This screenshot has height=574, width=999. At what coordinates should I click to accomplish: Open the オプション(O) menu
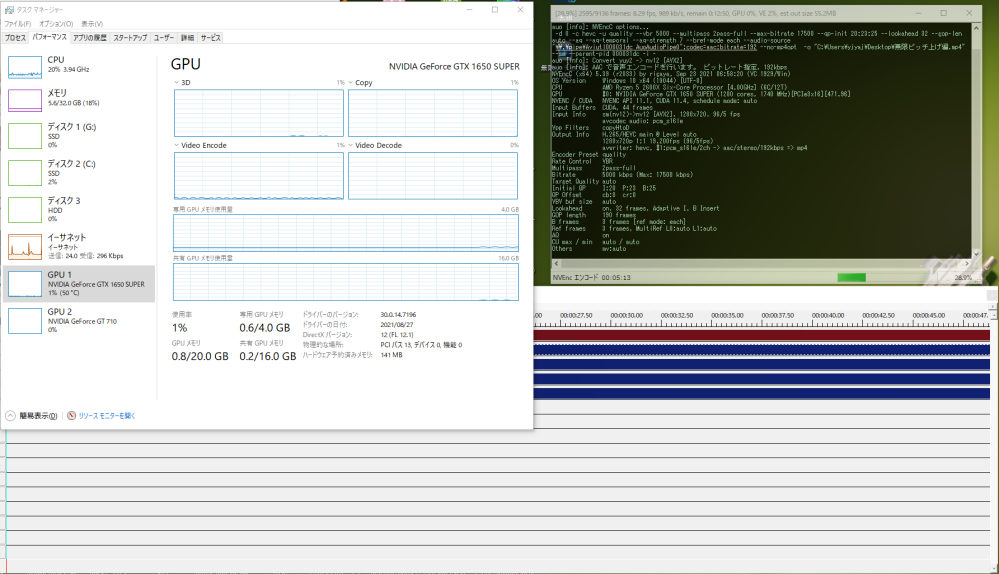click(x=55, y=23)
